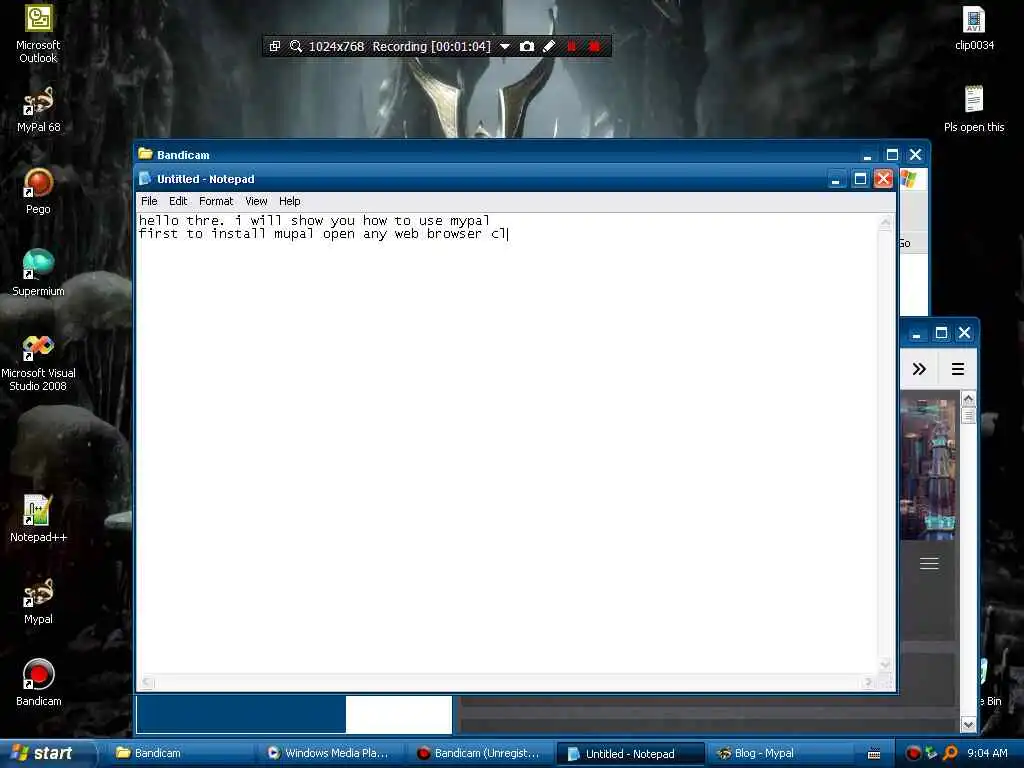Screen dimensions: 1024x768
Task: Click the Notepad vertical scrollbar up arrow
Action: [x=886, y=222]
